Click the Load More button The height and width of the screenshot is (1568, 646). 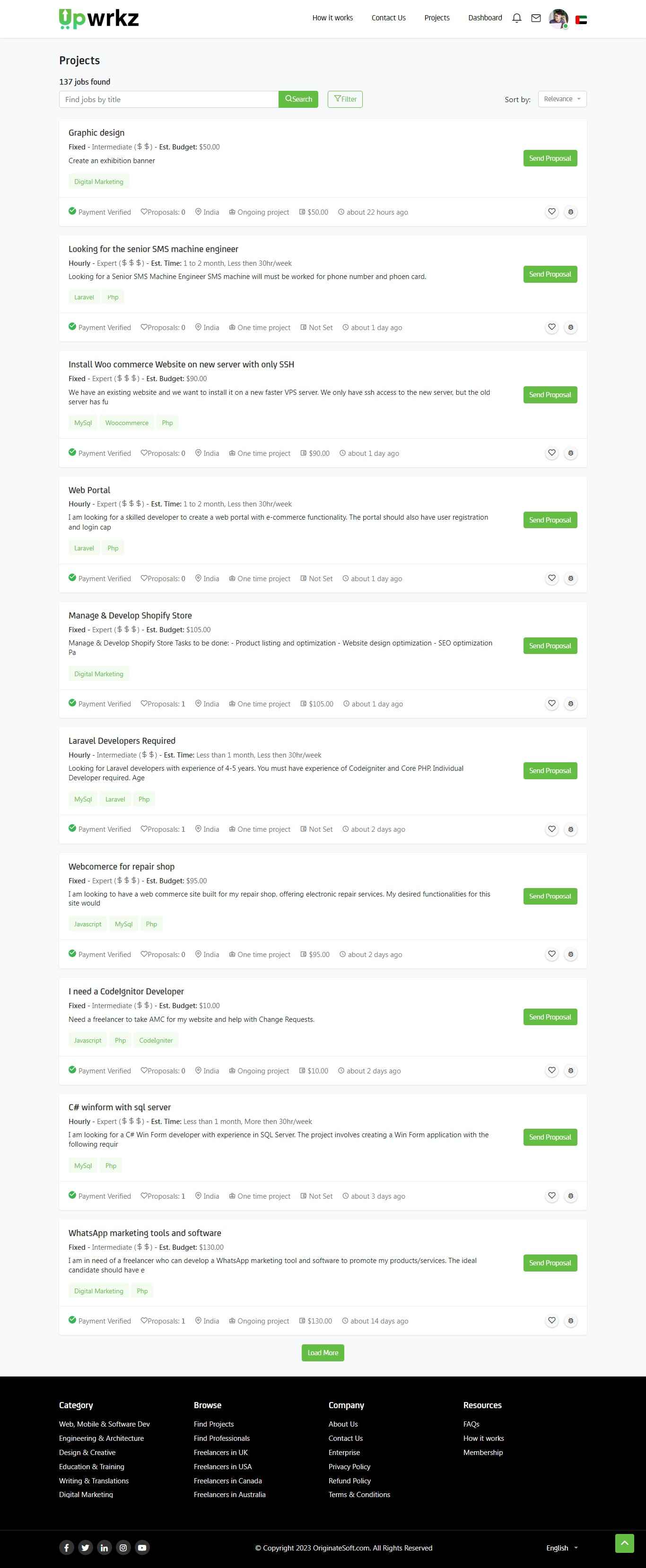tap(323, 1352)
